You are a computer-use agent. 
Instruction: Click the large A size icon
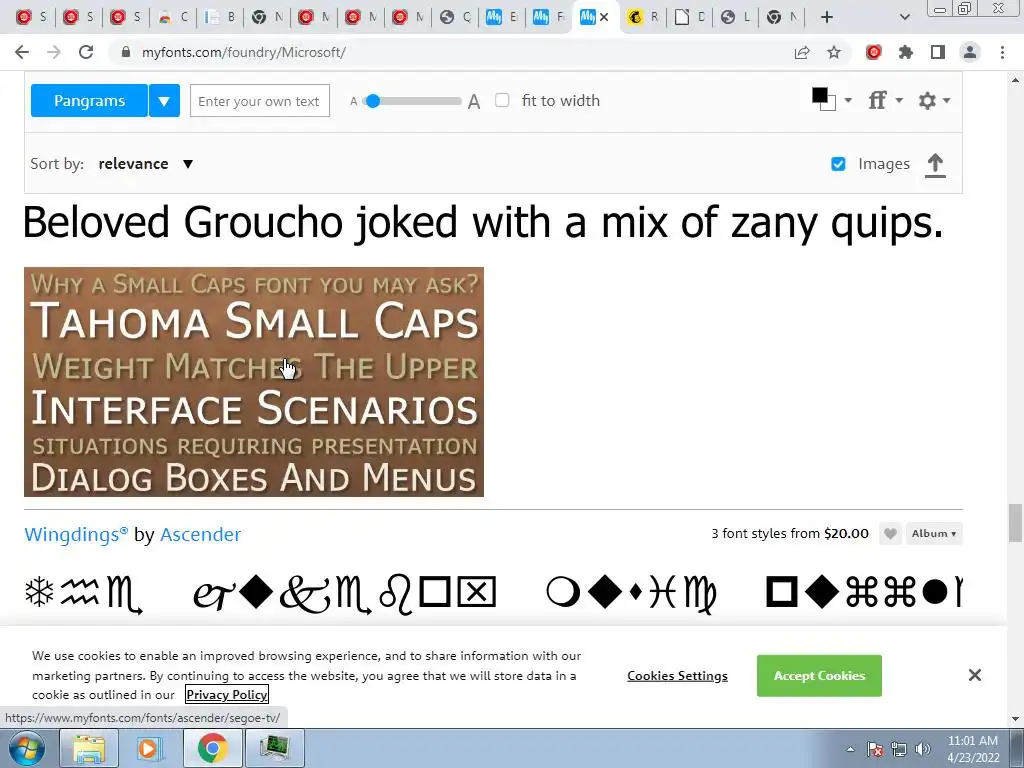point(474,101)
